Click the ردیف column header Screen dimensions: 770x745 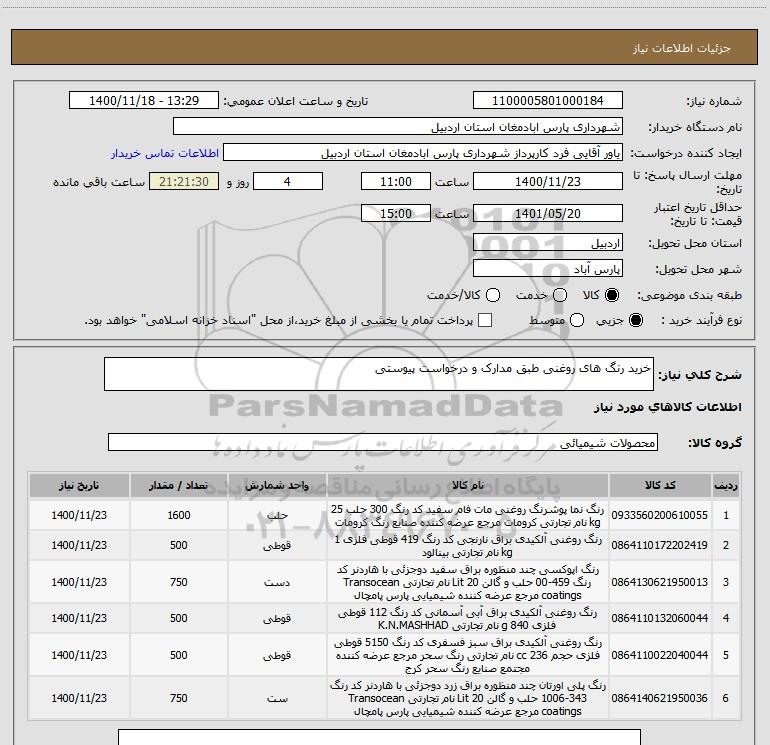726,486
